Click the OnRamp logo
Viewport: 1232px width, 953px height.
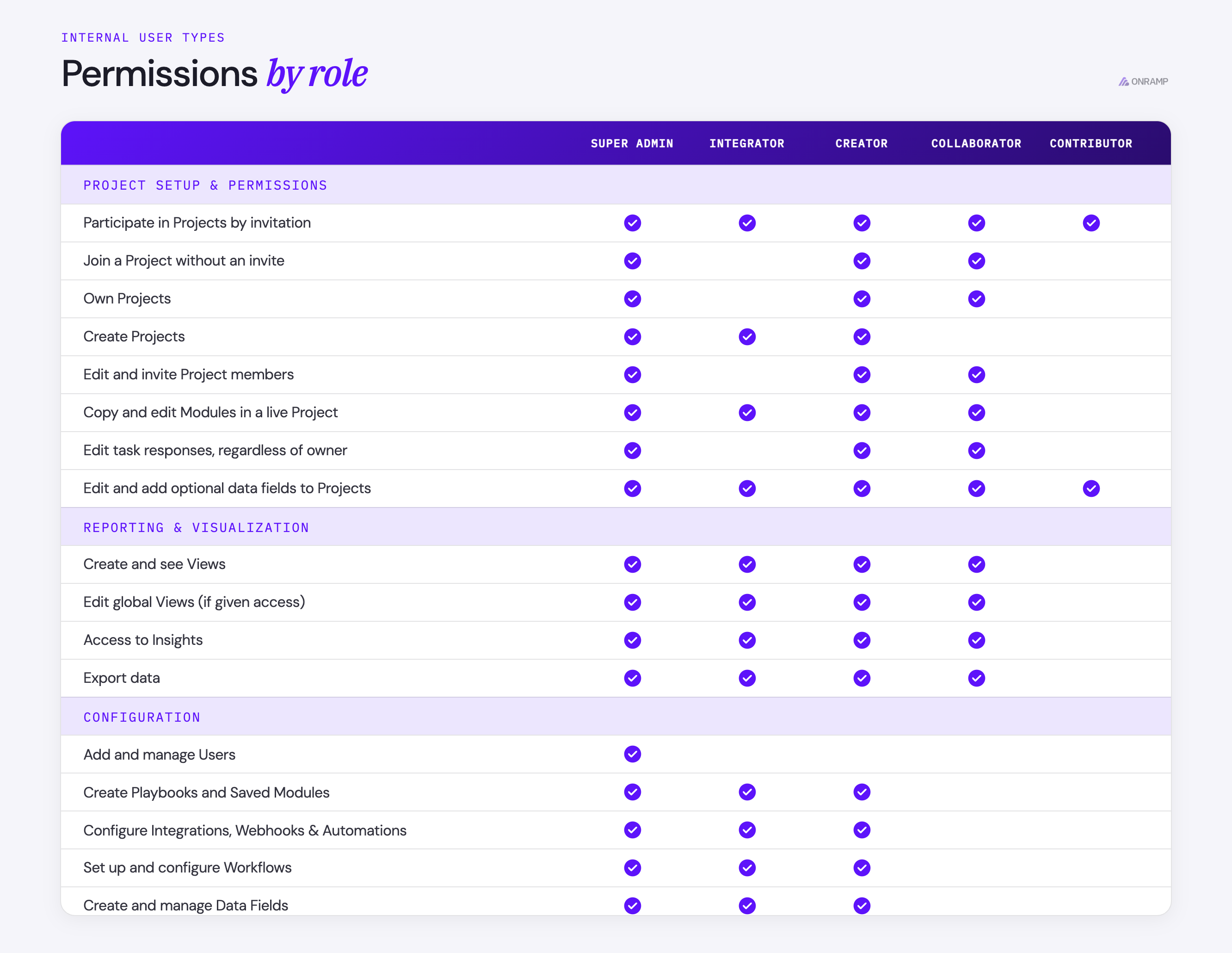click(1143, 81)
